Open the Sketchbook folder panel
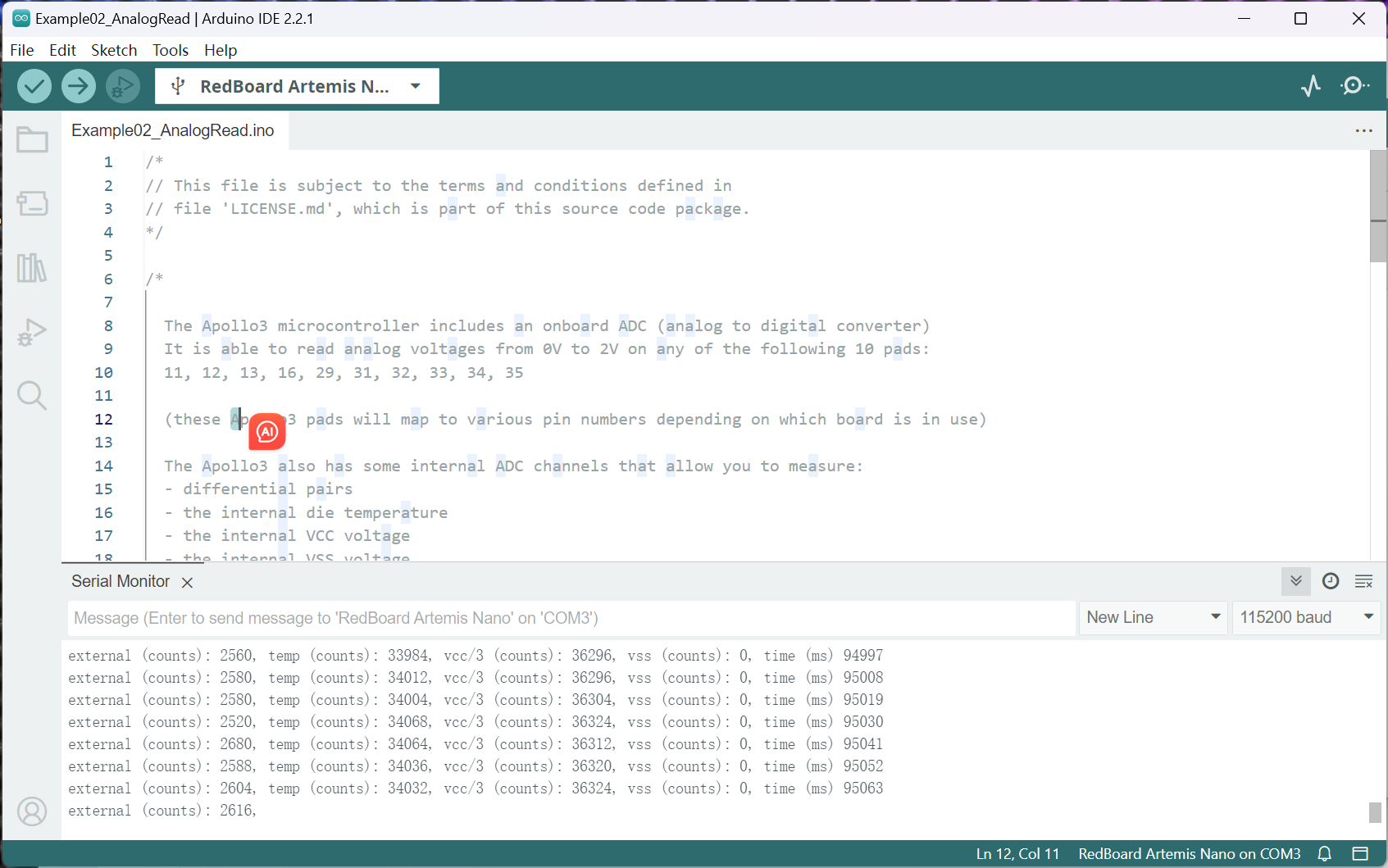 pyautogui.click(x=32, y=140)
